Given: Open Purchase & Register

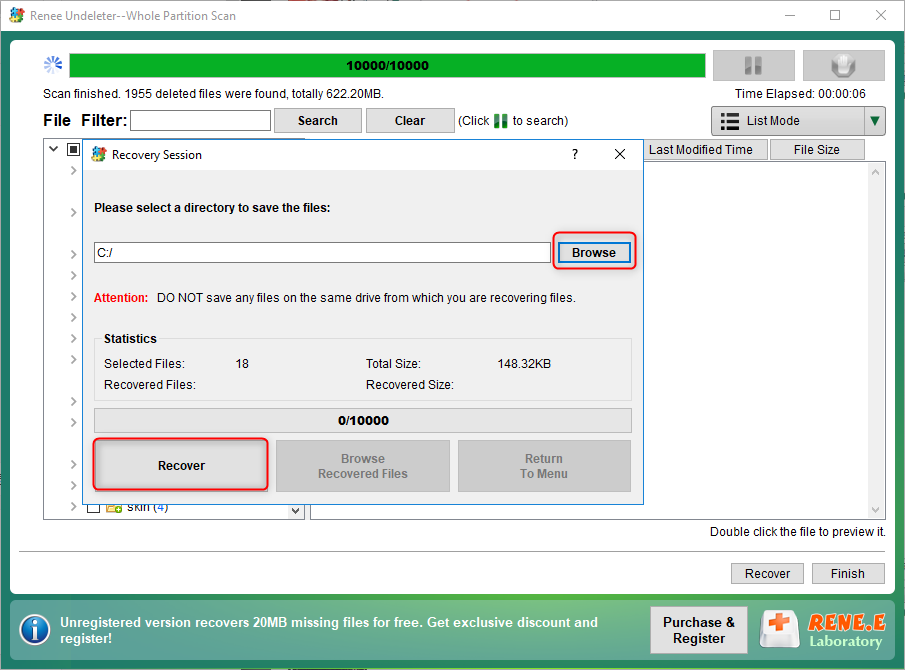Looking at the screenshot, I should tap(698, 630).
